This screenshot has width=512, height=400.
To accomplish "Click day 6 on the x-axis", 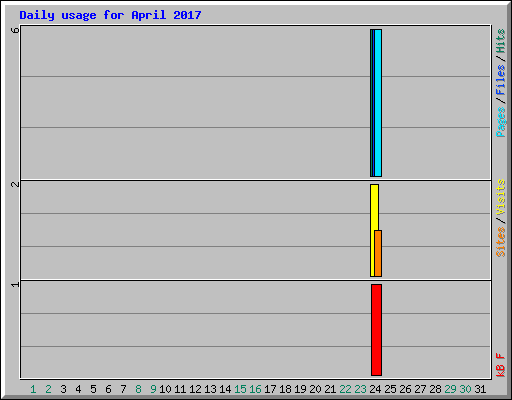I will pos(108,389).
